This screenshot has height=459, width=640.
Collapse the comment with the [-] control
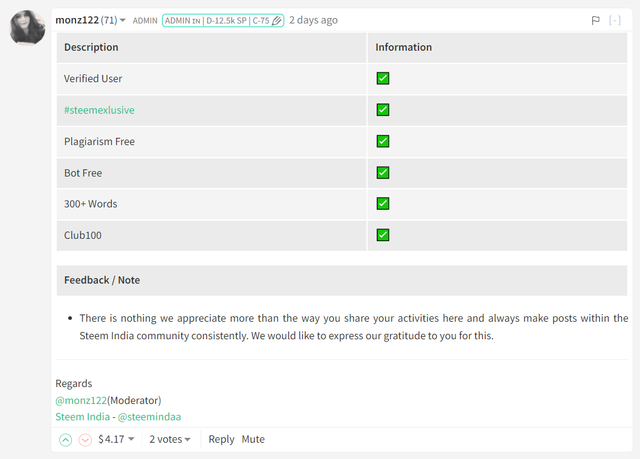[x=615, y=20]
